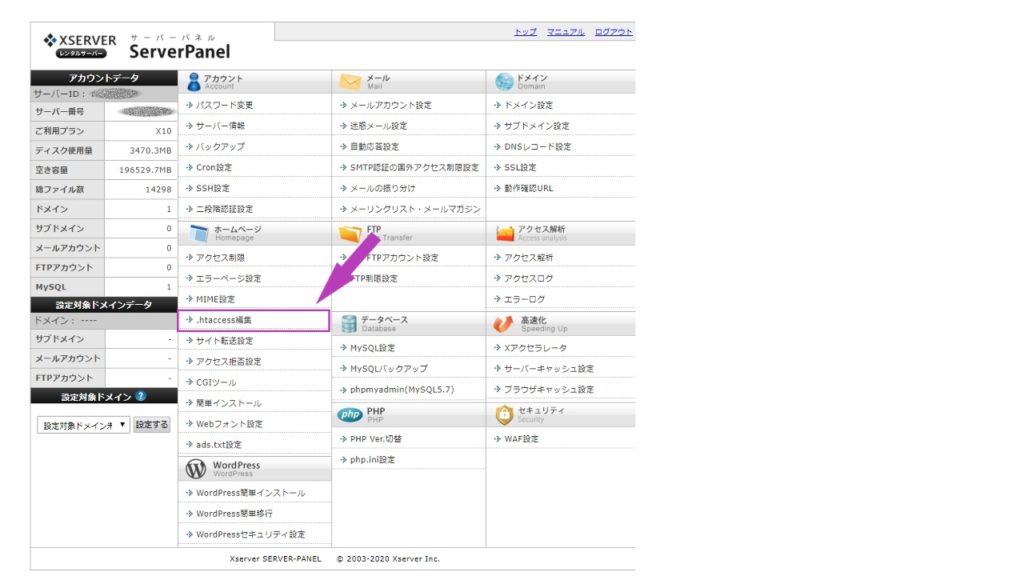Click the Homepage section icon

199,233
